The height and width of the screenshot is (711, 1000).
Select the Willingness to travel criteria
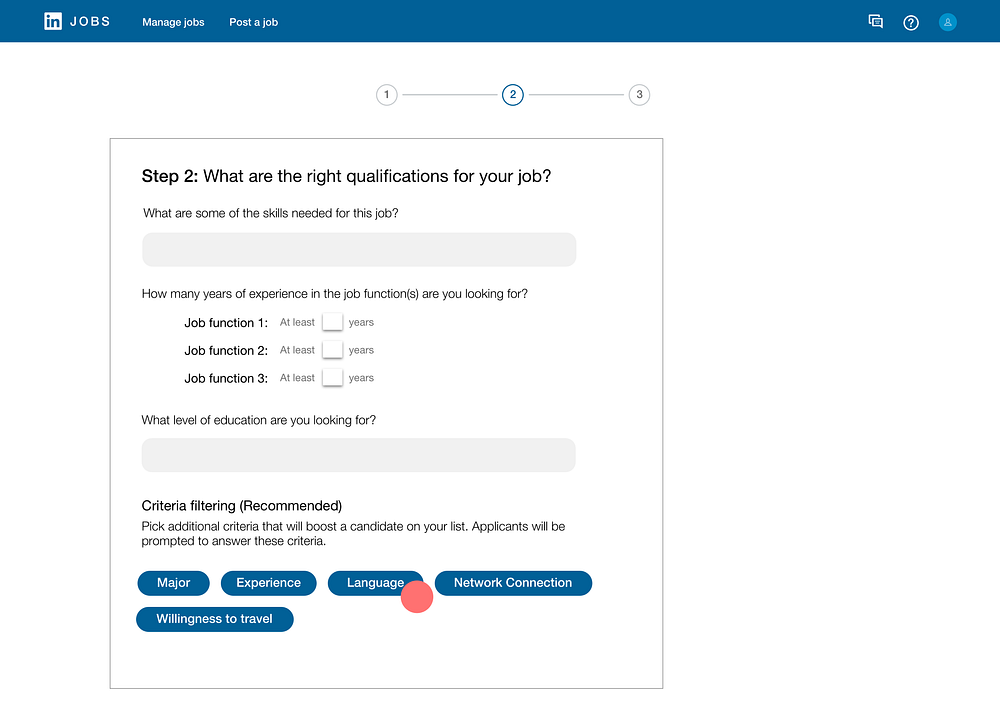214,619
